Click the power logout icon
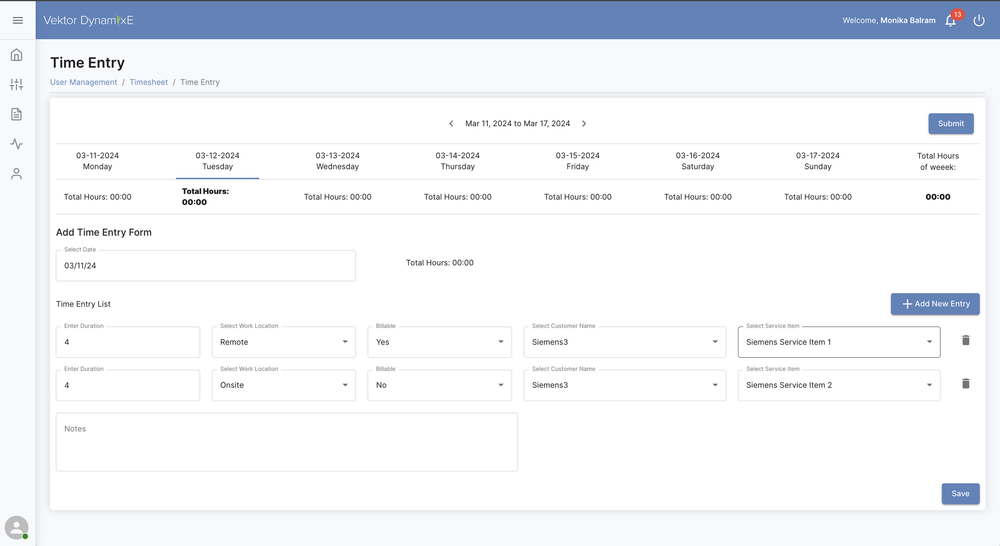1000x546 pixels. point(979,20)
